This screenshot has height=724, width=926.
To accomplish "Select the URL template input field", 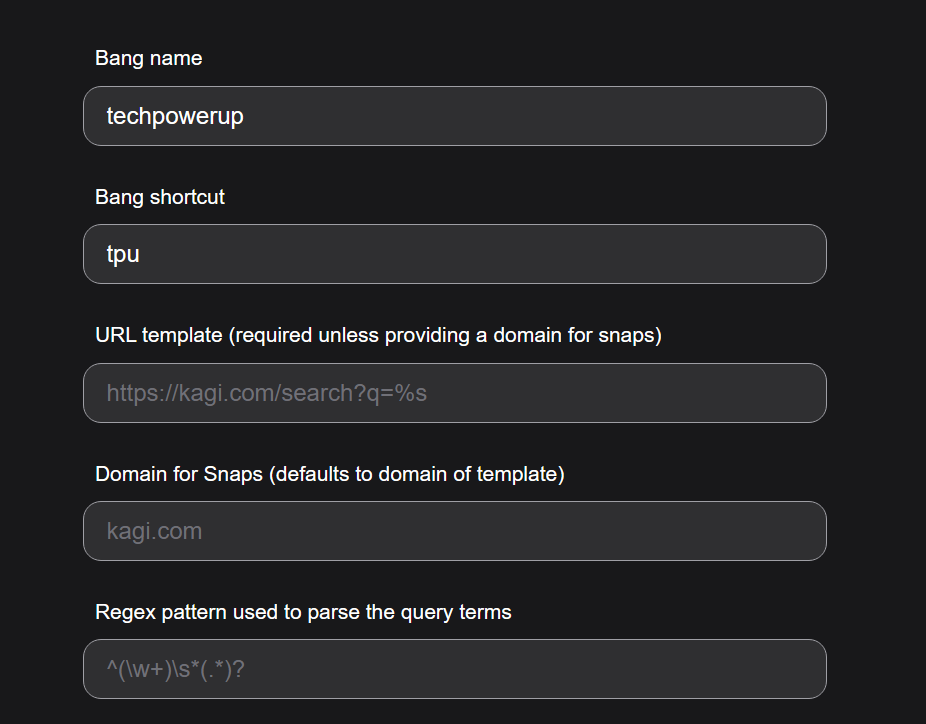I will pyautogui.click(x=454, y=393).
